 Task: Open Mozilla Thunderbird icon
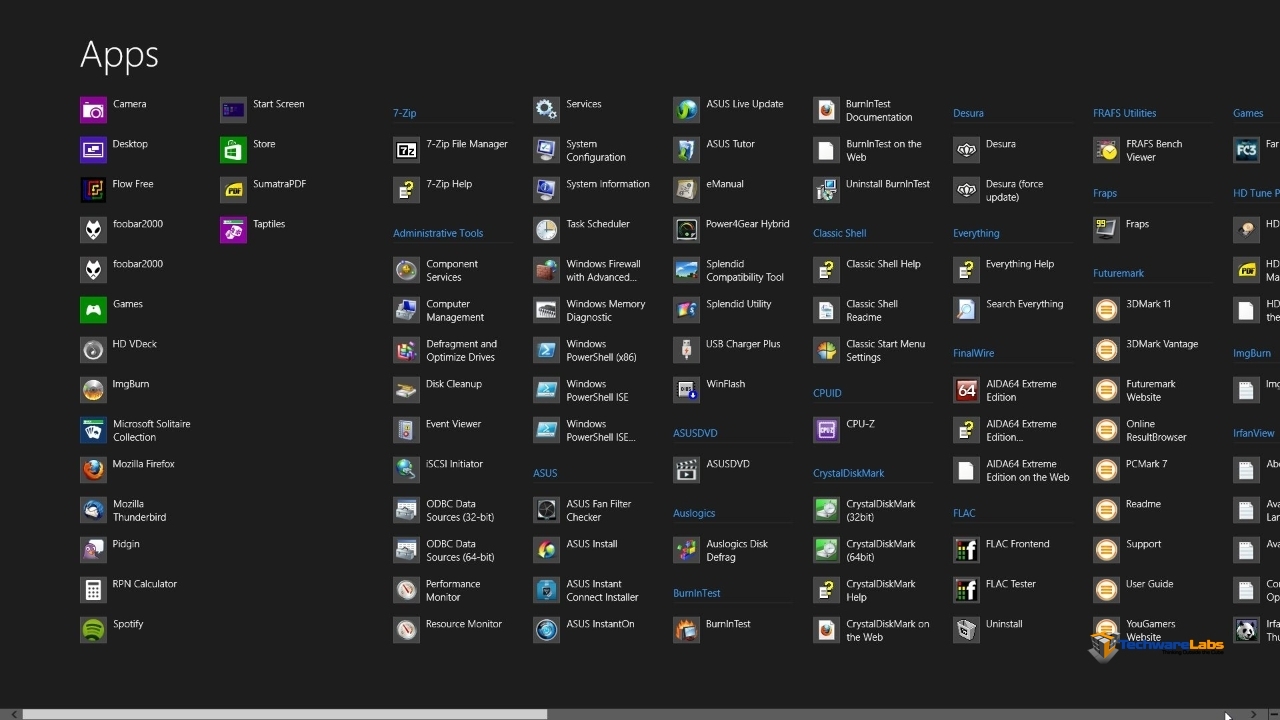(x=93, y=510)
